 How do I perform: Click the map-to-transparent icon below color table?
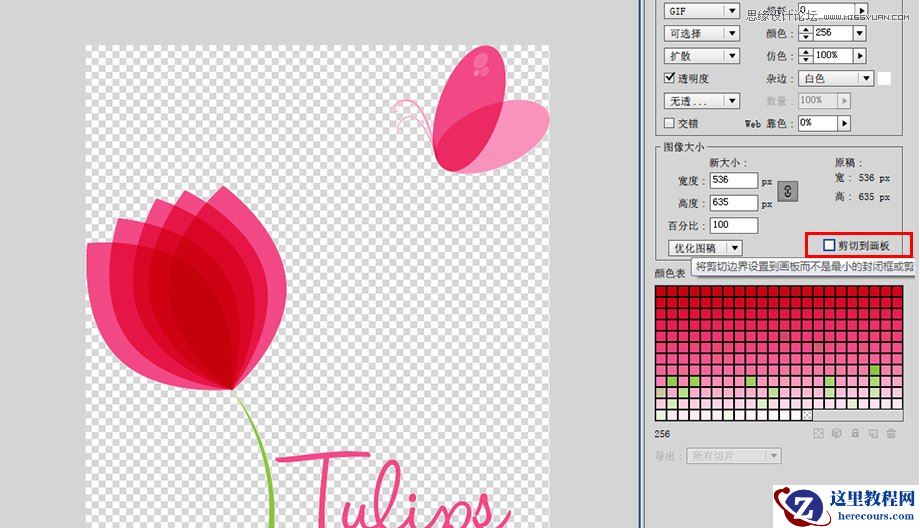[818, 433]
